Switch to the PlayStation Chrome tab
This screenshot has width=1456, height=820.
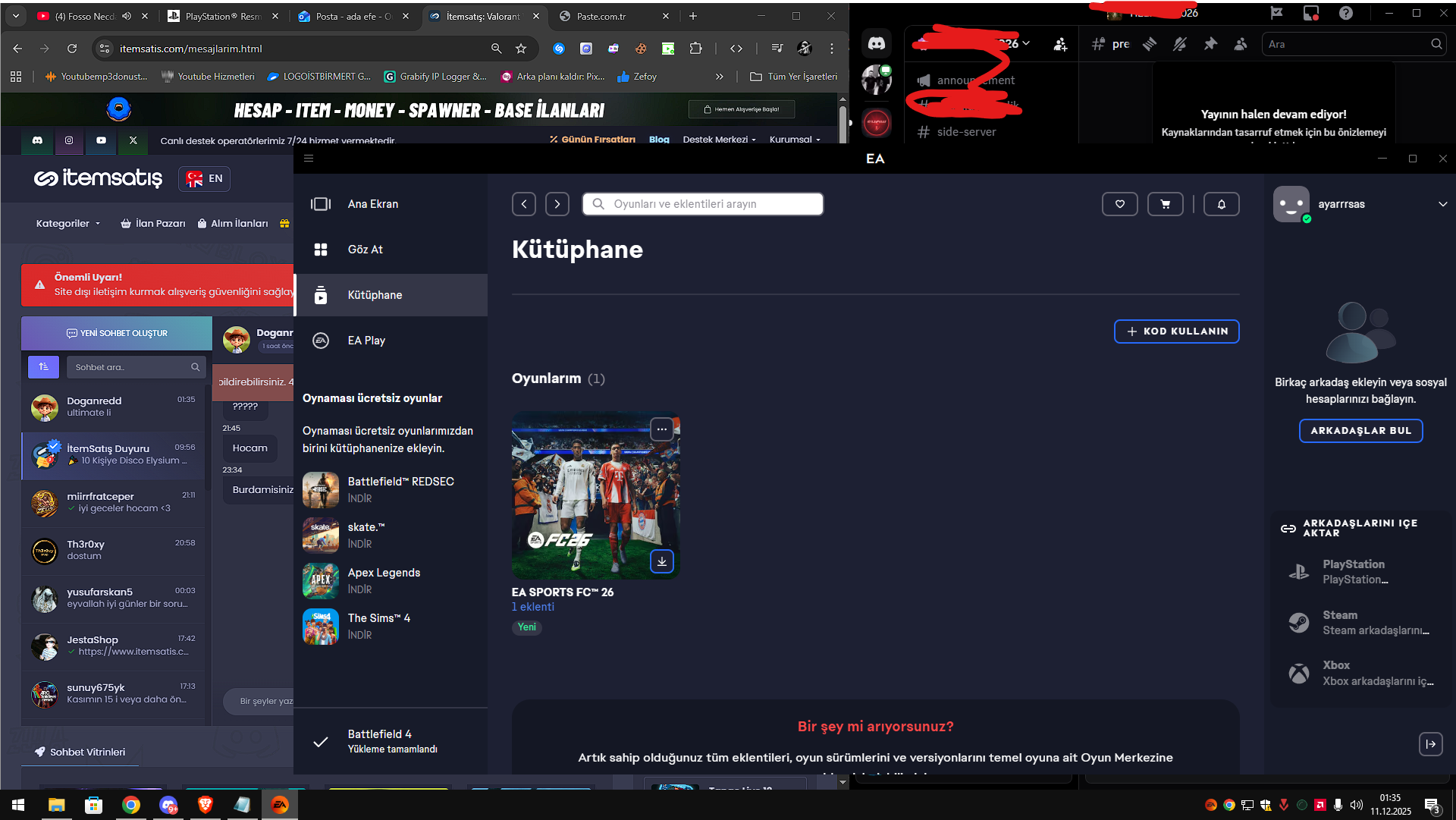[223, 16]
